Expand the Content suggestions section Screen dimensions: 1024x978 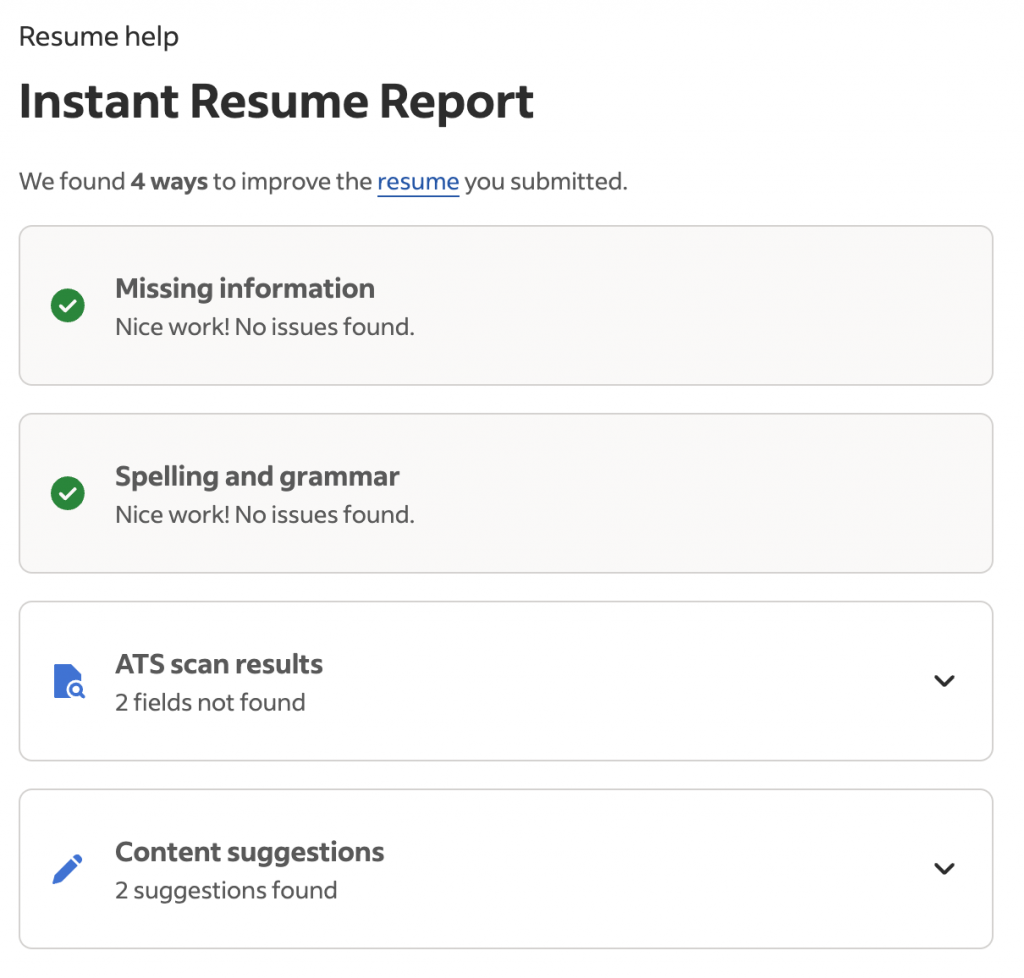coord(944,869)
